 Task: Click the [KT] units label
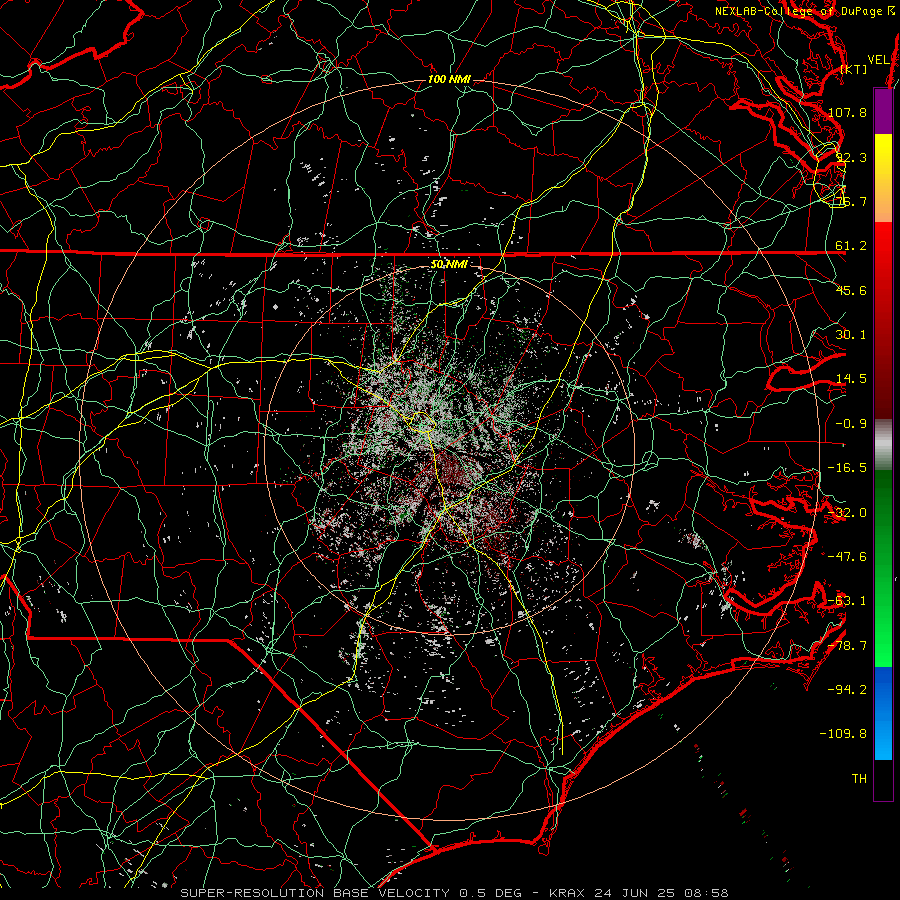(854, 69)
